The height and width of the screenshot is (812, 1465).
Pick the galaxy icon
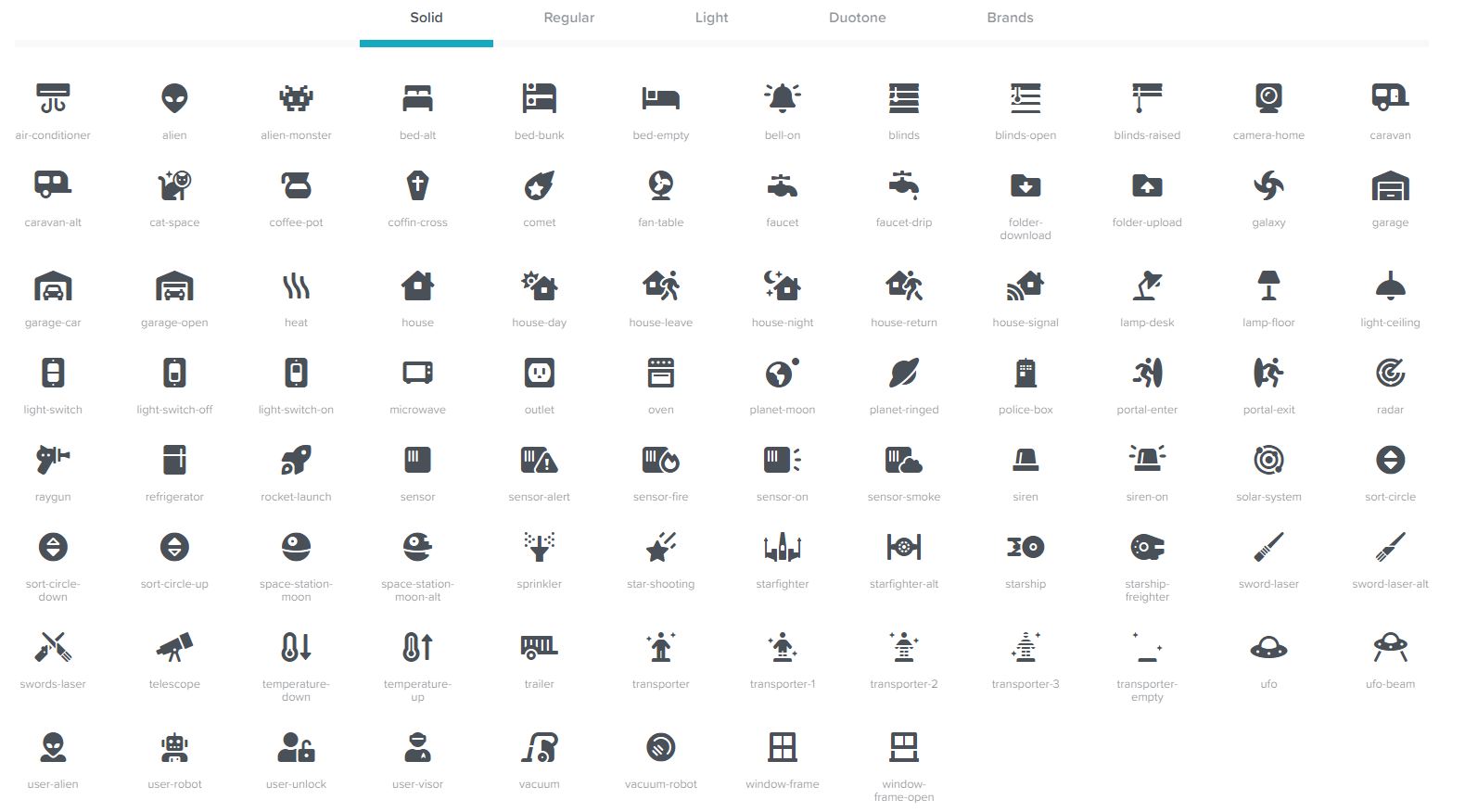click(x=1269, y=185)
